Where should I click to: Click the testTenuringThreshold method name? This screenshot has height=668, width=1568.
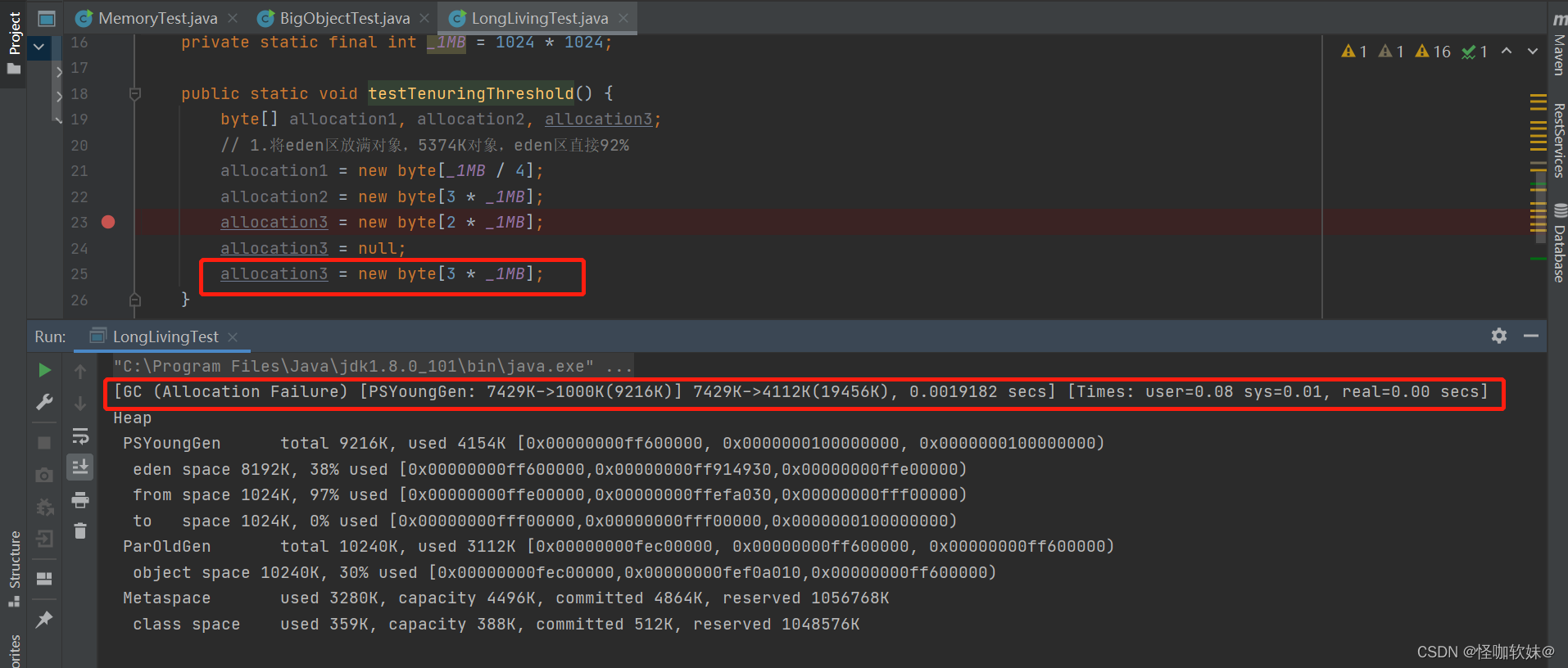click(471, 93)
